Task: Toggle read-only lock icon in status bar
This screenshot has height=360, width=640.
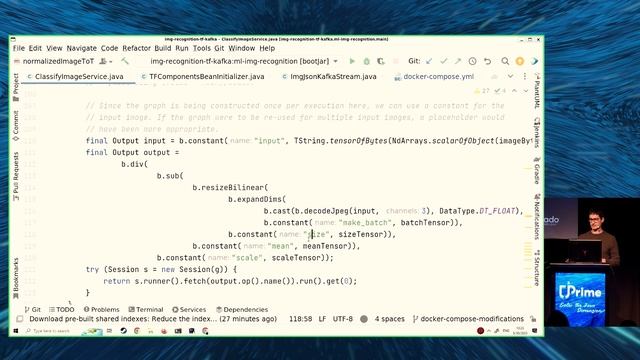Action: point(533,319)
